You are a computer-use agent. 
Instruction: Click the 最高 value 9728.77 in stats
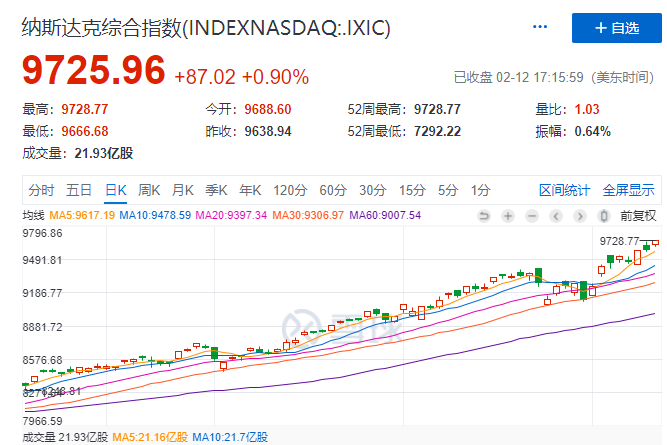point(85,109)
